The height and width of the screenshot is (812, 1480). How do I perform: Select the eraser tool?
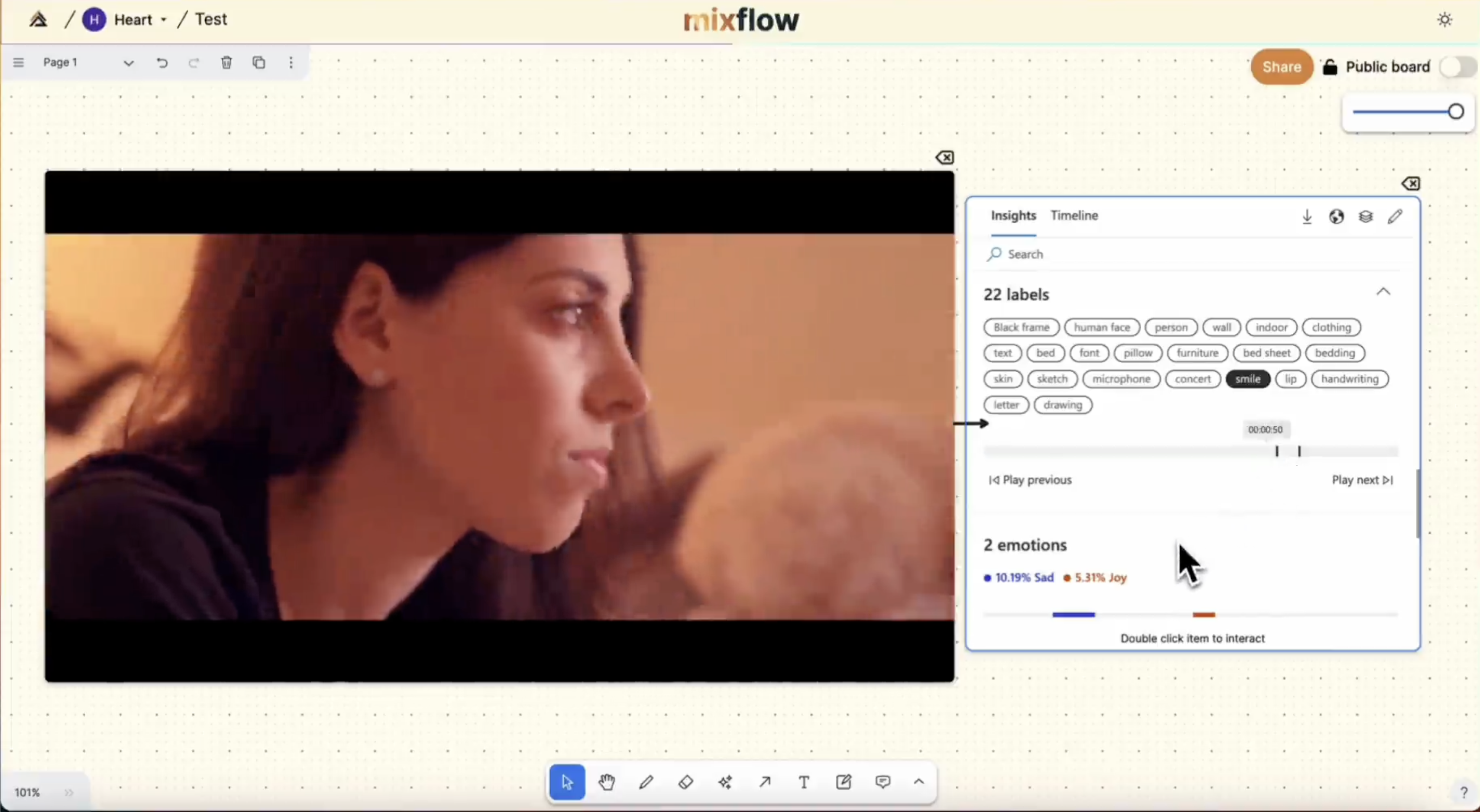(685, 782)
